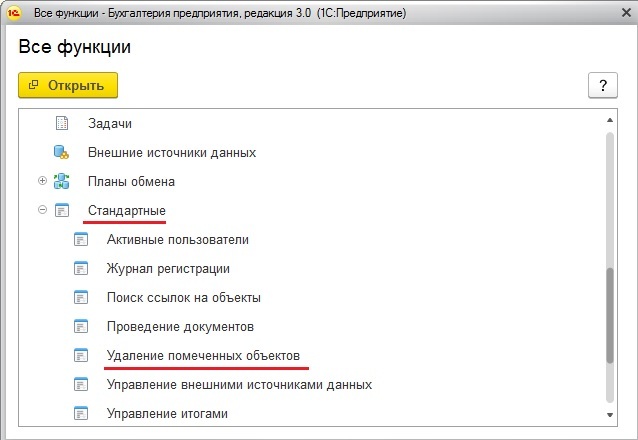Open help with the question mark button
Image resolution: width=638 pixels, height=440 pixels.
click(x=602, y=86)
